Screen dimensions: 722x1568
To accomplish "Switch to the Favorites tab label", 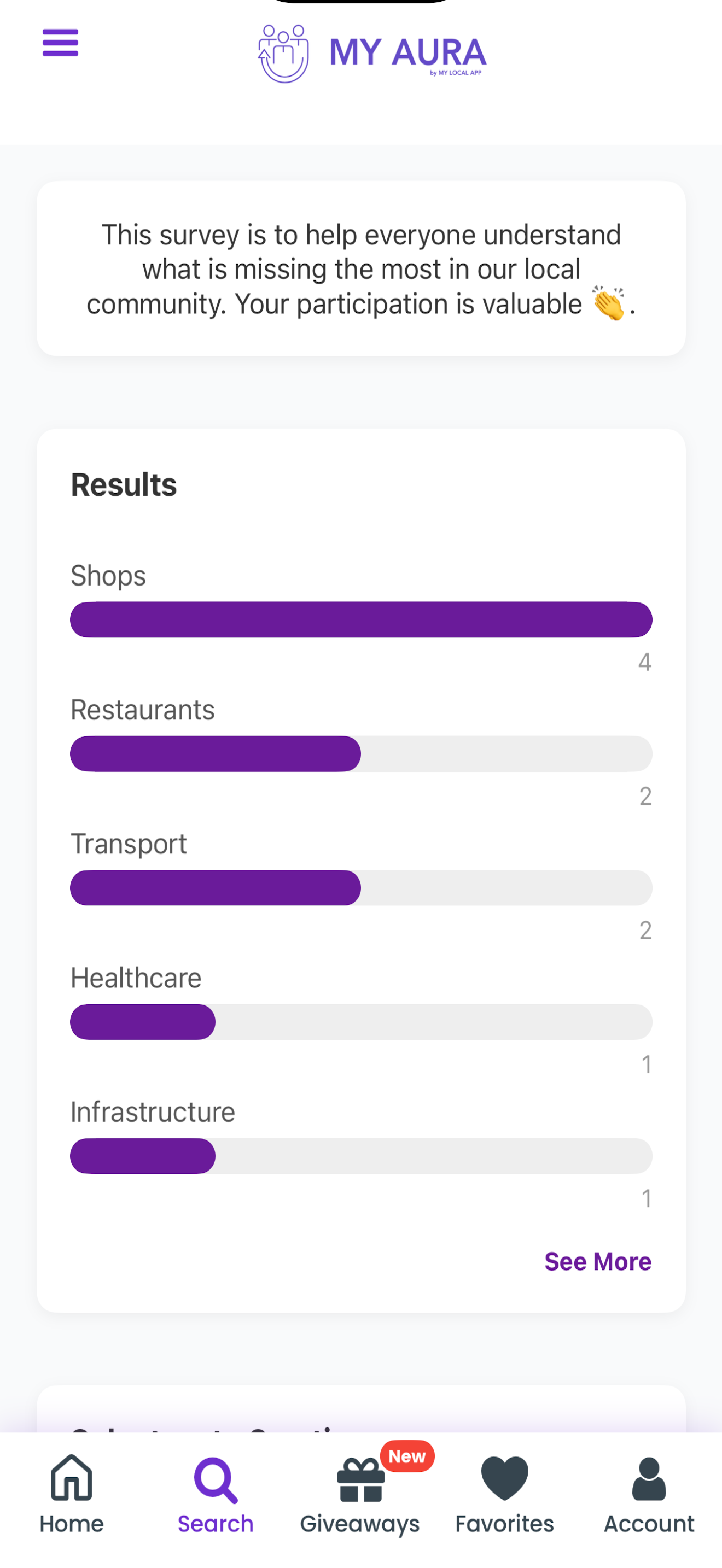I will tap(505, 1524).
